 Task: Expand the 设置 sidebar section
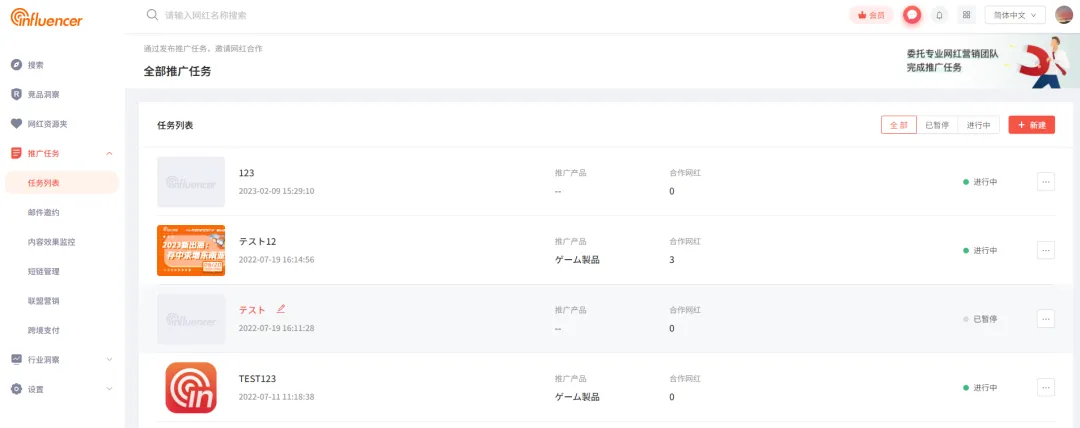110,389
